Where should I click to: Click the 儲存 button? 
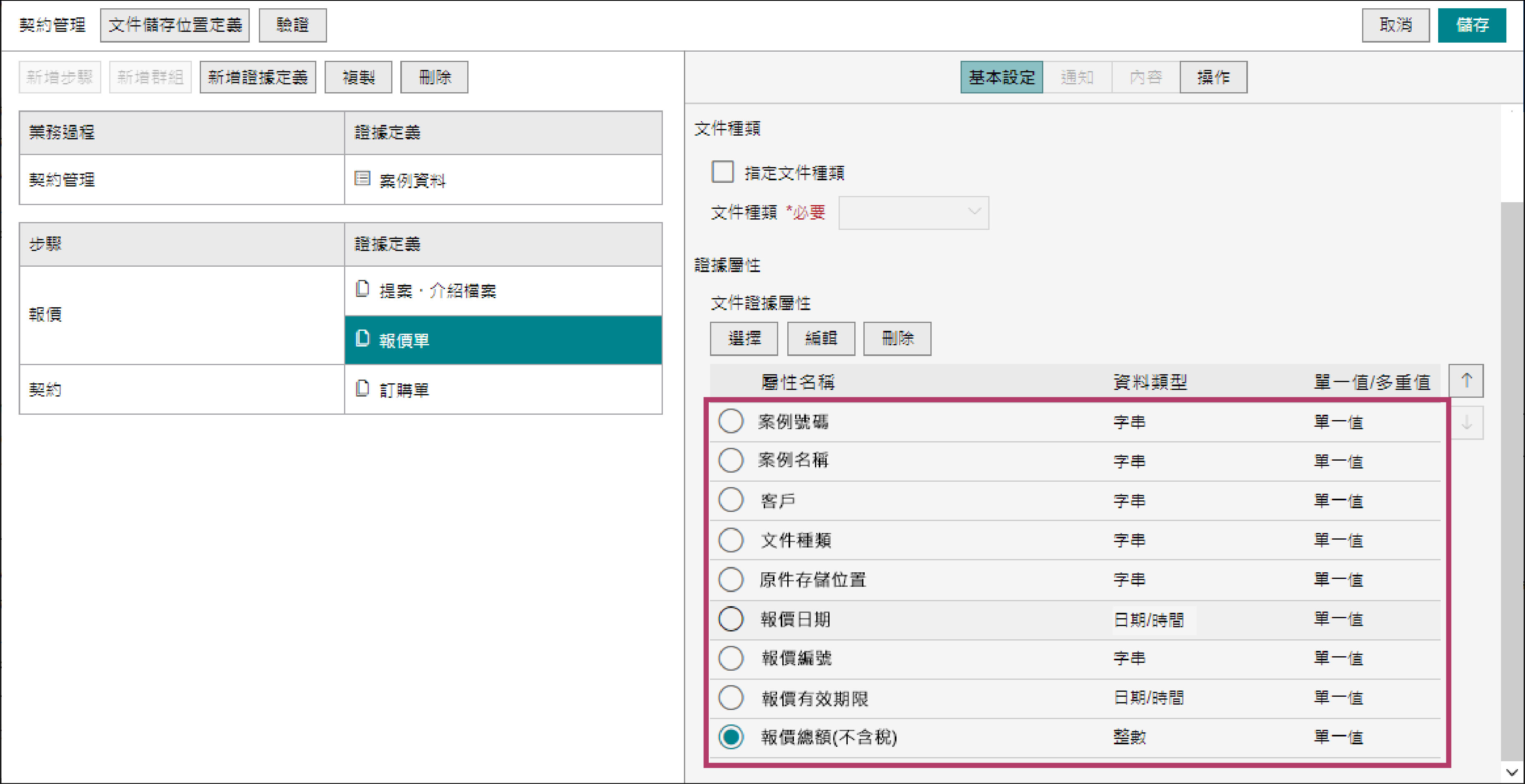pyautogui.click(x=1471, y=25)
